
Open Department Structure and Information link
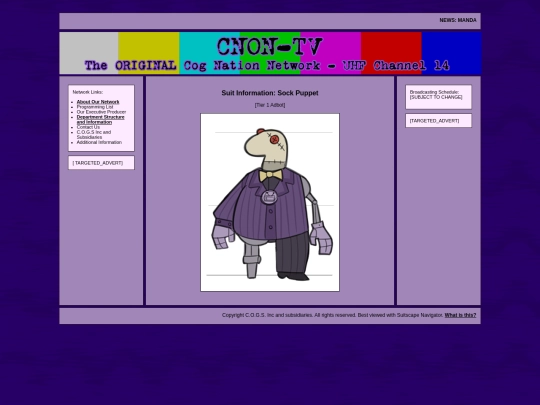[x=101, y=120]
